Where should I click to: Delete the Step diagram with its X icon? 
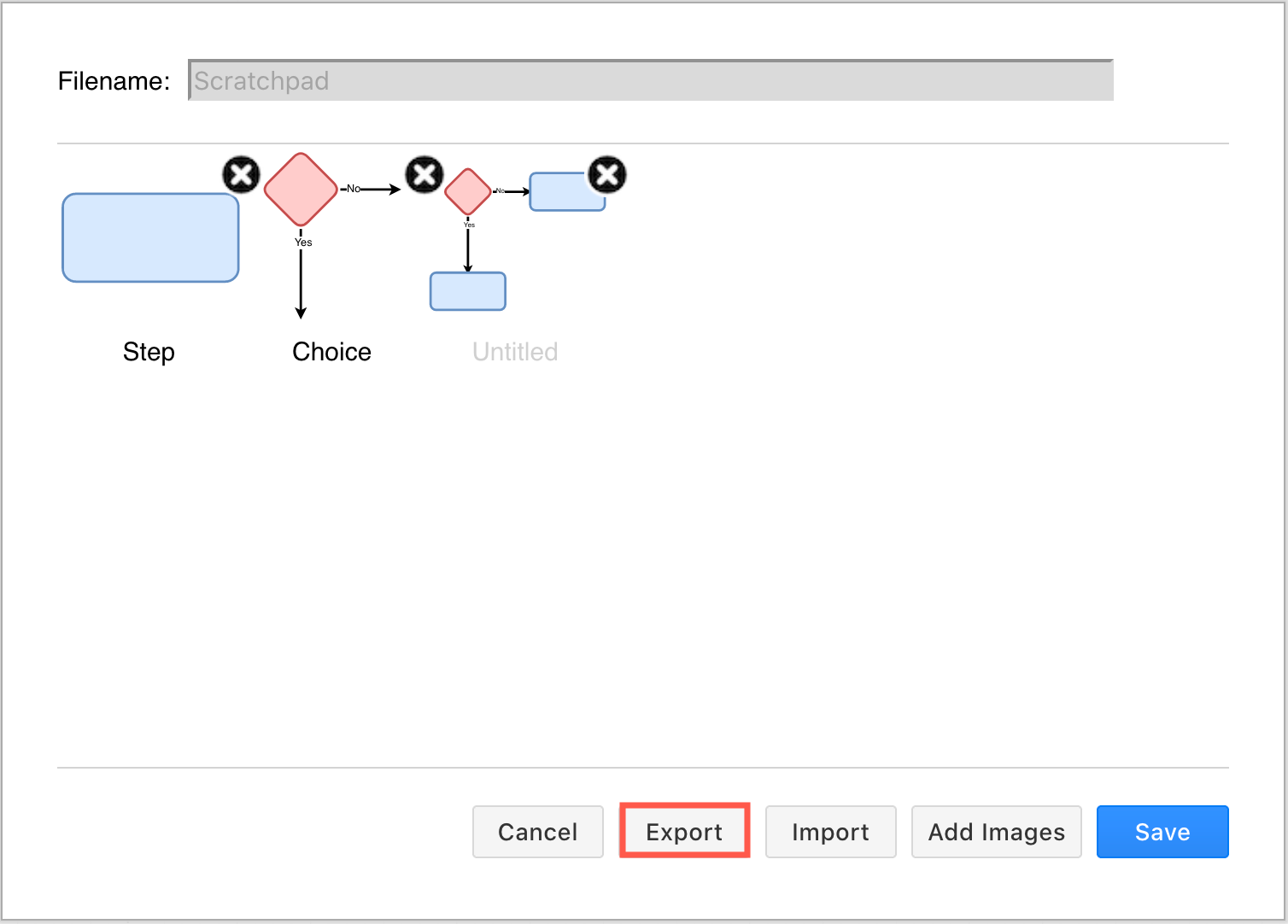pos(240,174)
